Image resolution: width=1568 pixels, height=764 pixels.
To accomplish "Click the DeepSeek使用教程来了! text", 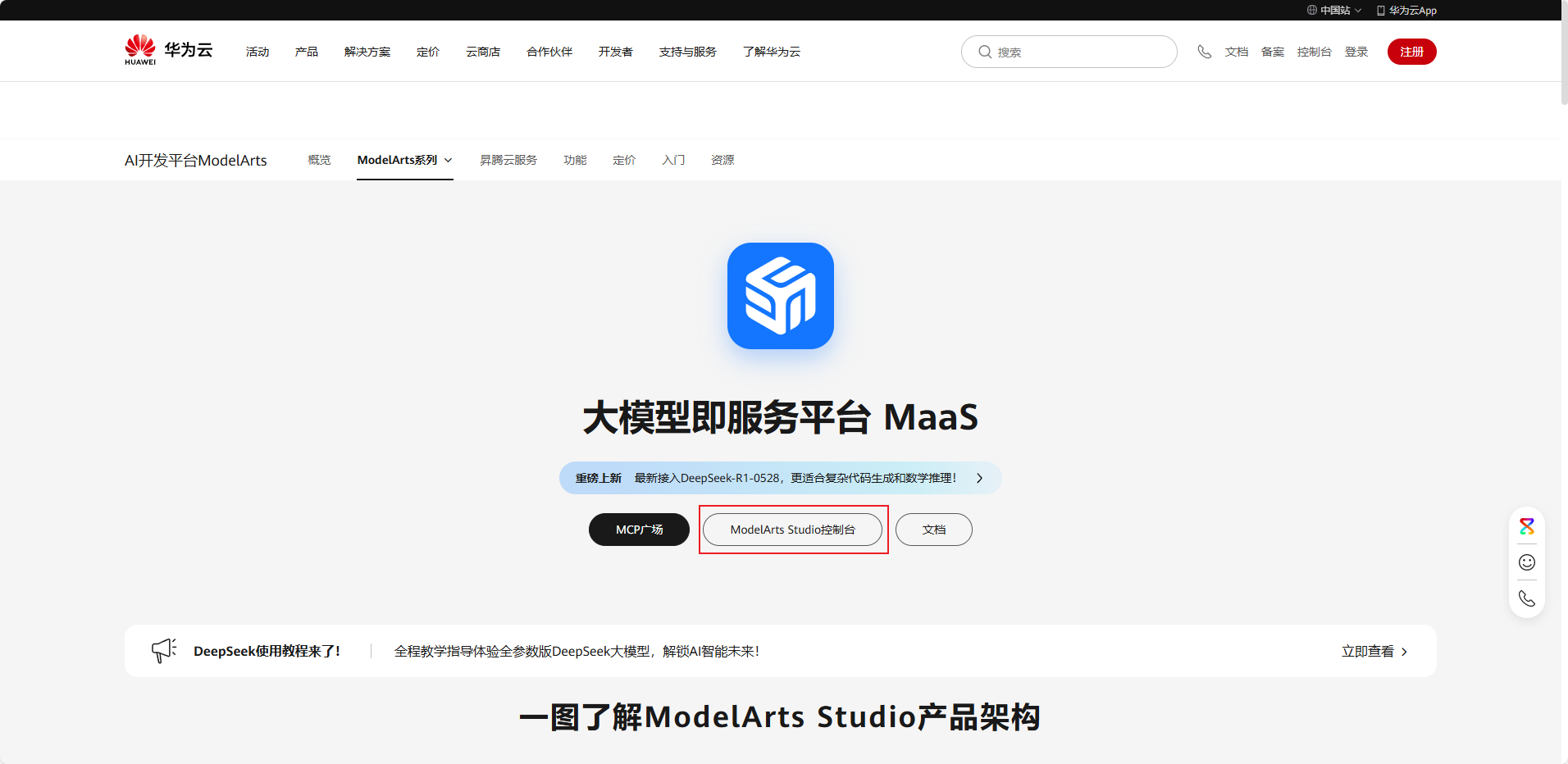I will coord(267,651).
